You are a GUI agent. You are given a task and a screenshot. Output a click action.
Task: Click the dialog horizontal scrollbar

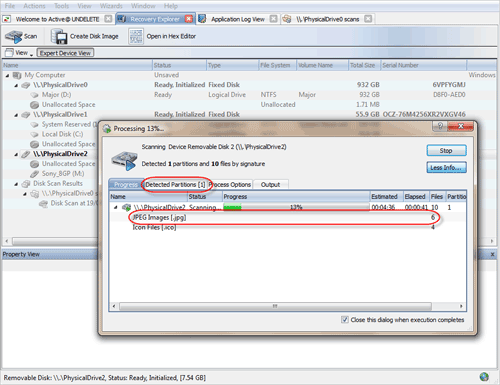[275, 306]
